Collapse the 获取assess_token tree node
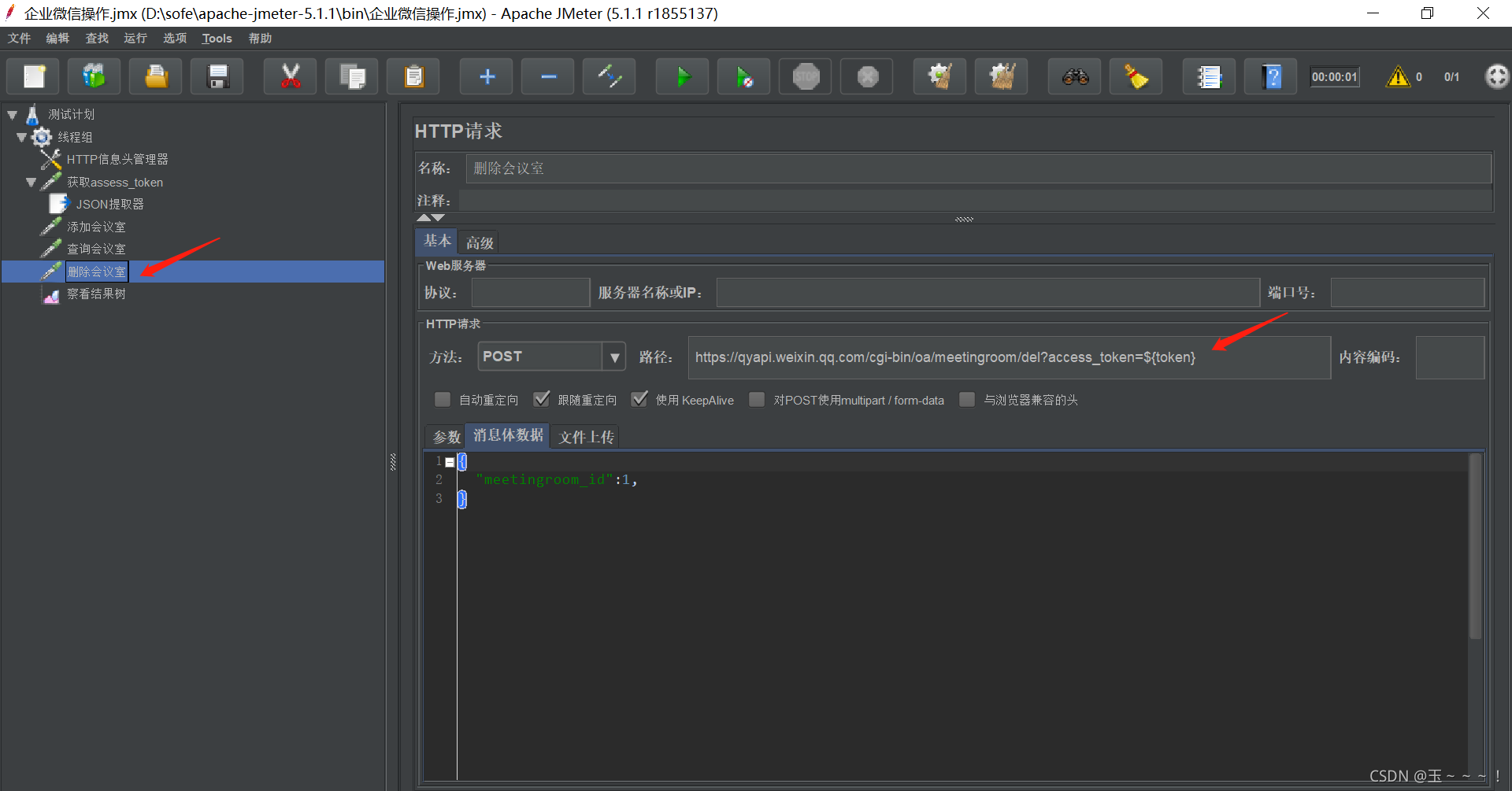The width and height of the screenshot is (1512, 791). click(31, 183)
